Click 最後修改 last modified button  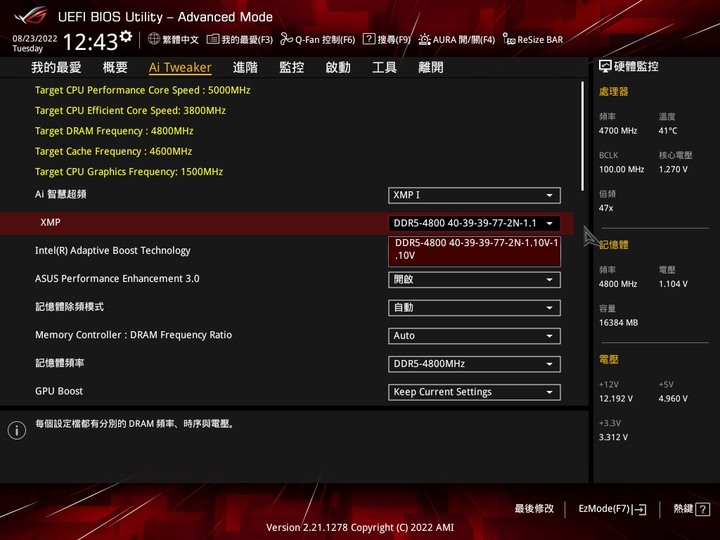(x=534, y=508)
